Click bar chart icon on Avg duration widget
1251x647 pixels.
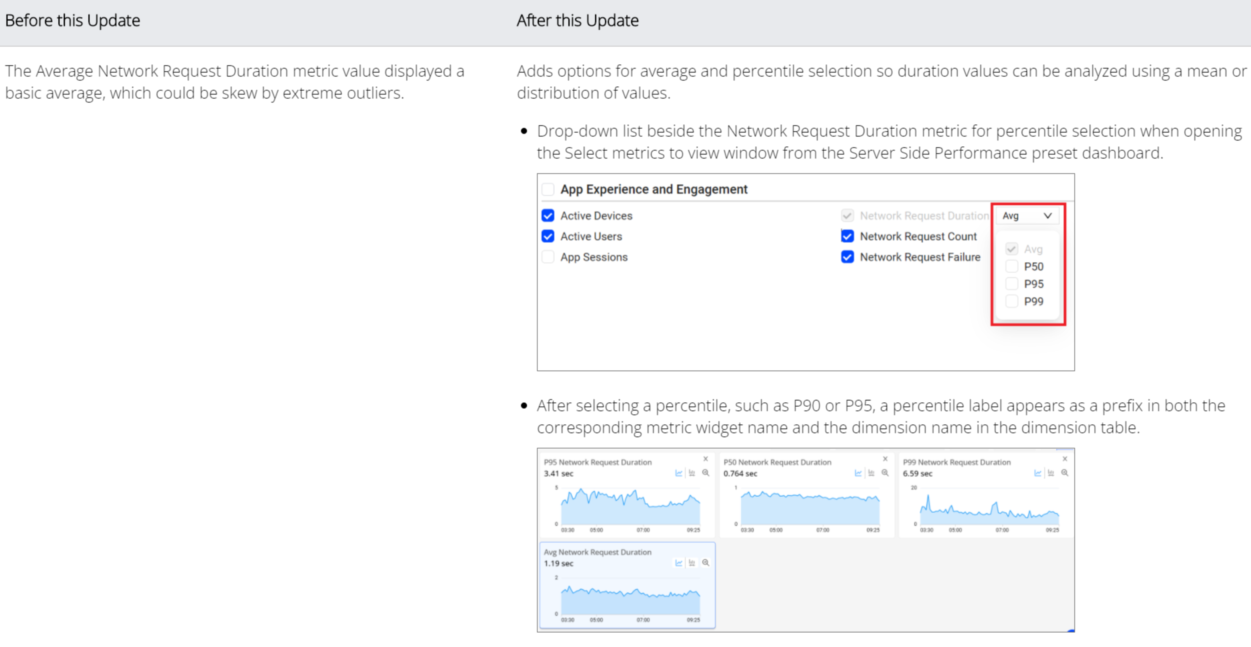coord(692,563)
